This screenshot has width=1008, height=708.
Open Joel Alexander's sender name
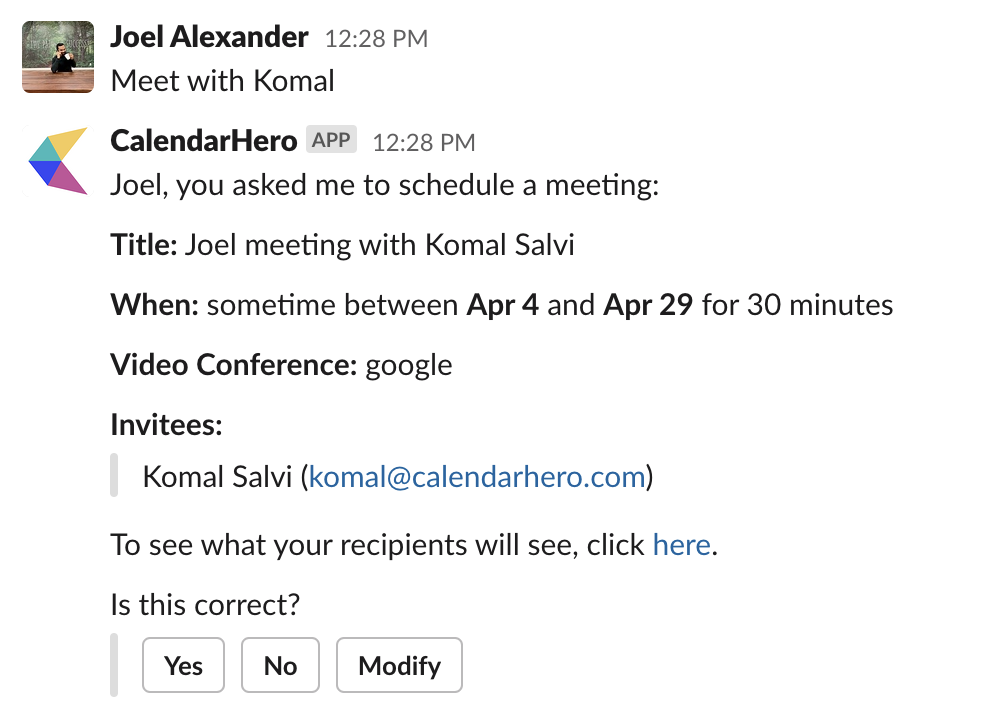click(x=209, y=38)
